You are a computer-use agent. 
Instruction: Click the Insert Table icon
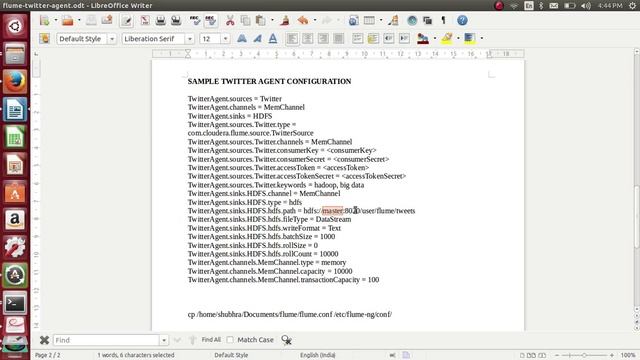click(369, 20)
